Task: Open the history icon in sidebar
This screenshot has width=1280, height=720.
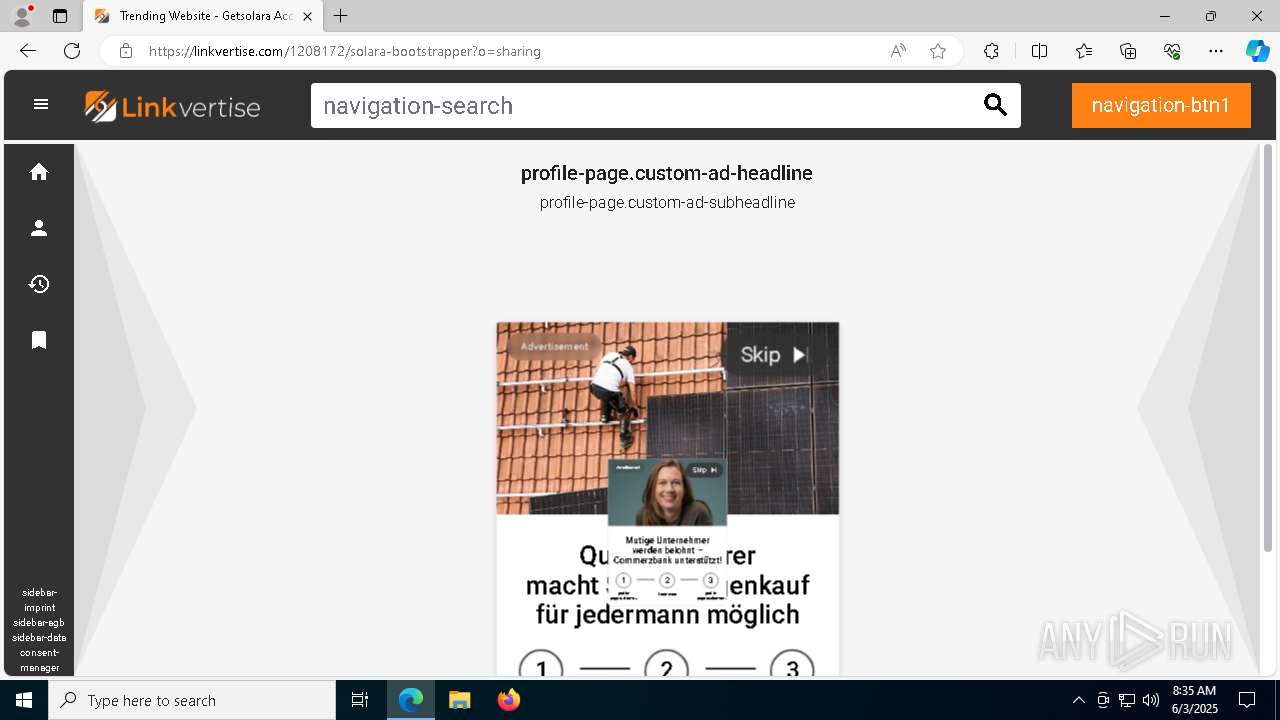Action: (39, 284)
